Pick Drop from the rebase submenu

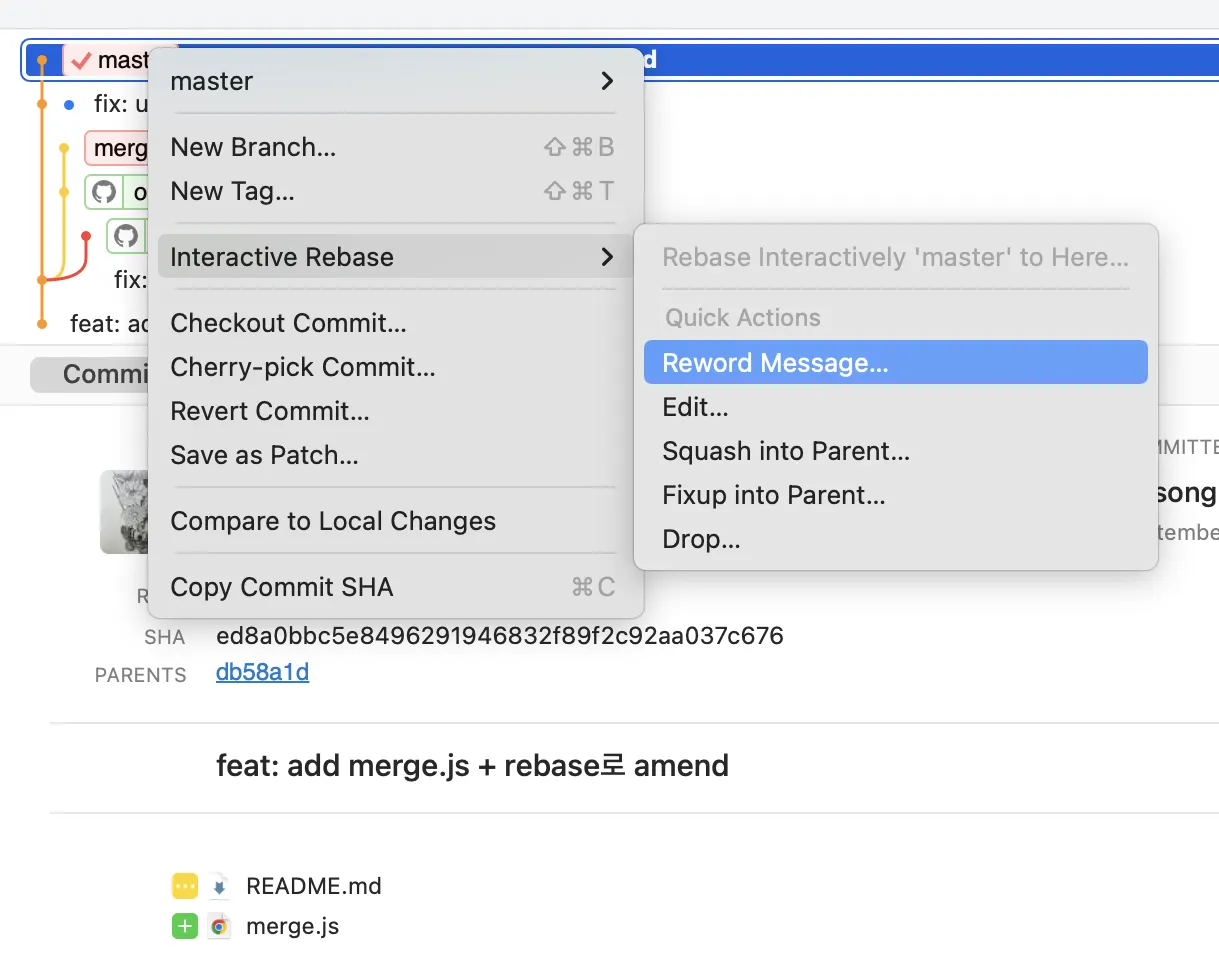[701, 539]
